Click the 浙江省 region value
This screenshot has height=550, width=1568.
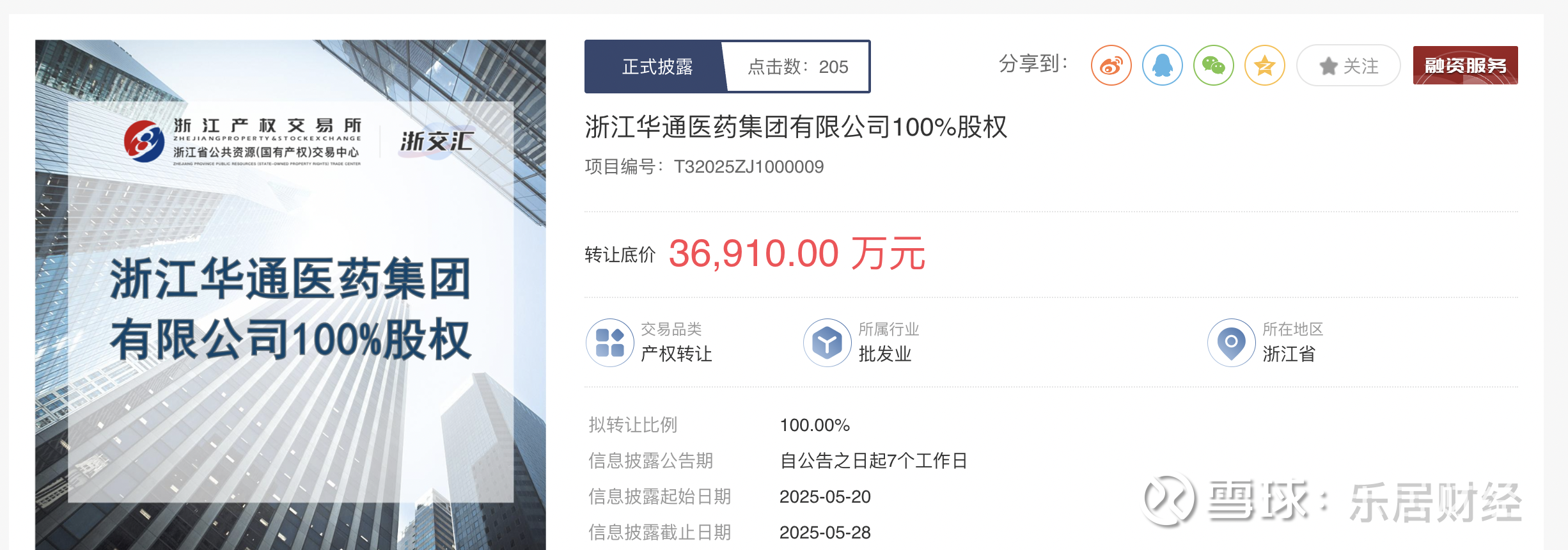click(1289, 354)
